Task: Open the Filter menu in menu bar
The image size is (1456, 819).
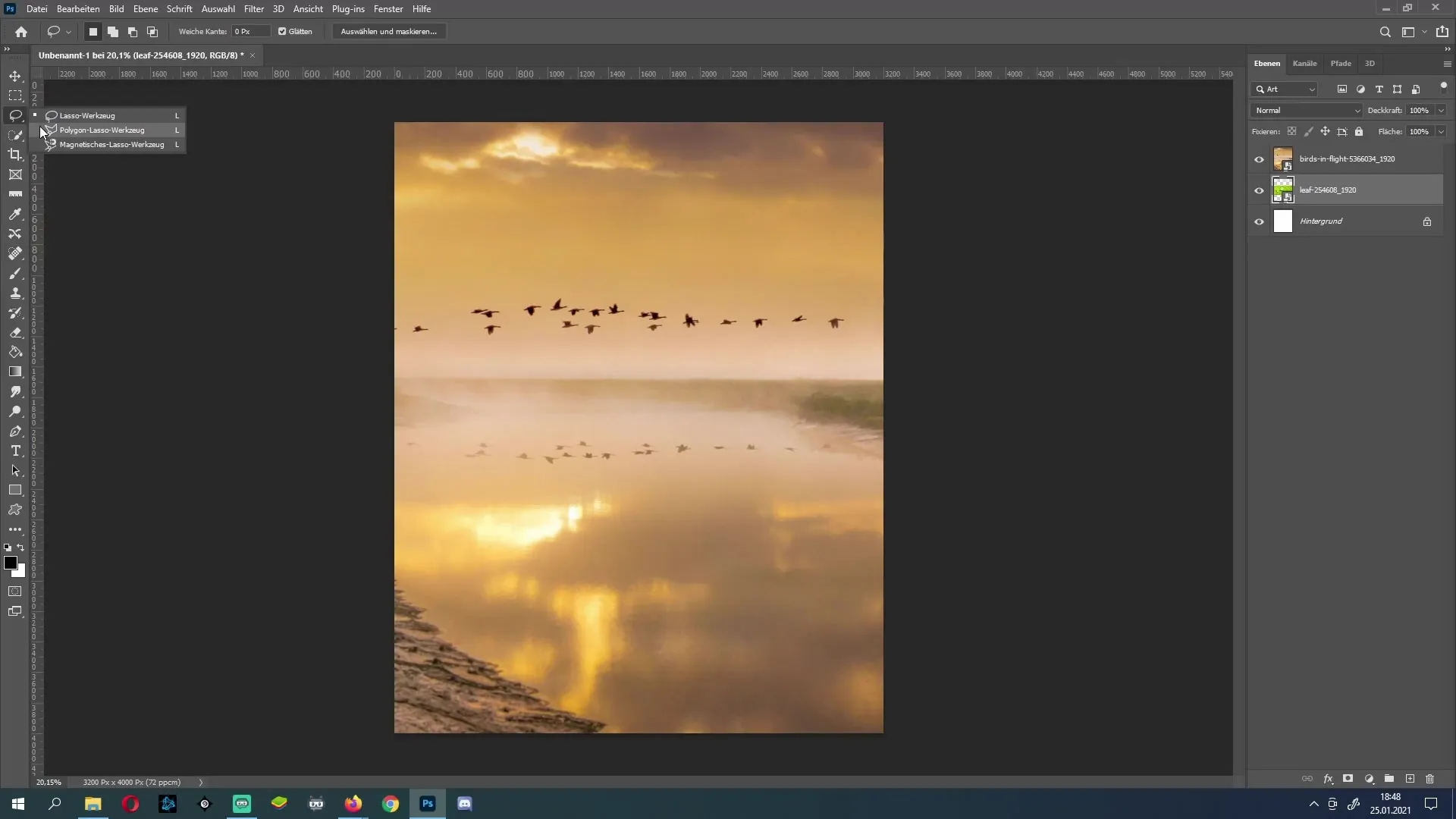Action: pyautogui.click(x=253, y=9)
